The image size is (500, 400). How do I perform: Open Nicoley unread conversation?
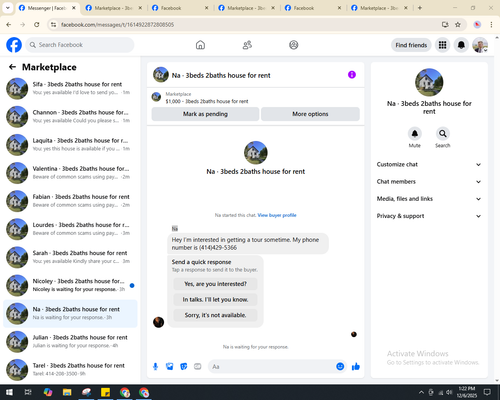[x=70, y=285]
